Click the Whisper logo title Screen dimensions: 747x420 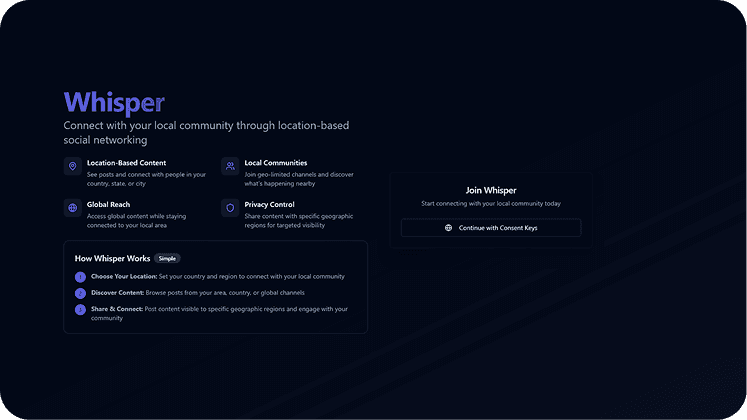(x=114, y=103)
